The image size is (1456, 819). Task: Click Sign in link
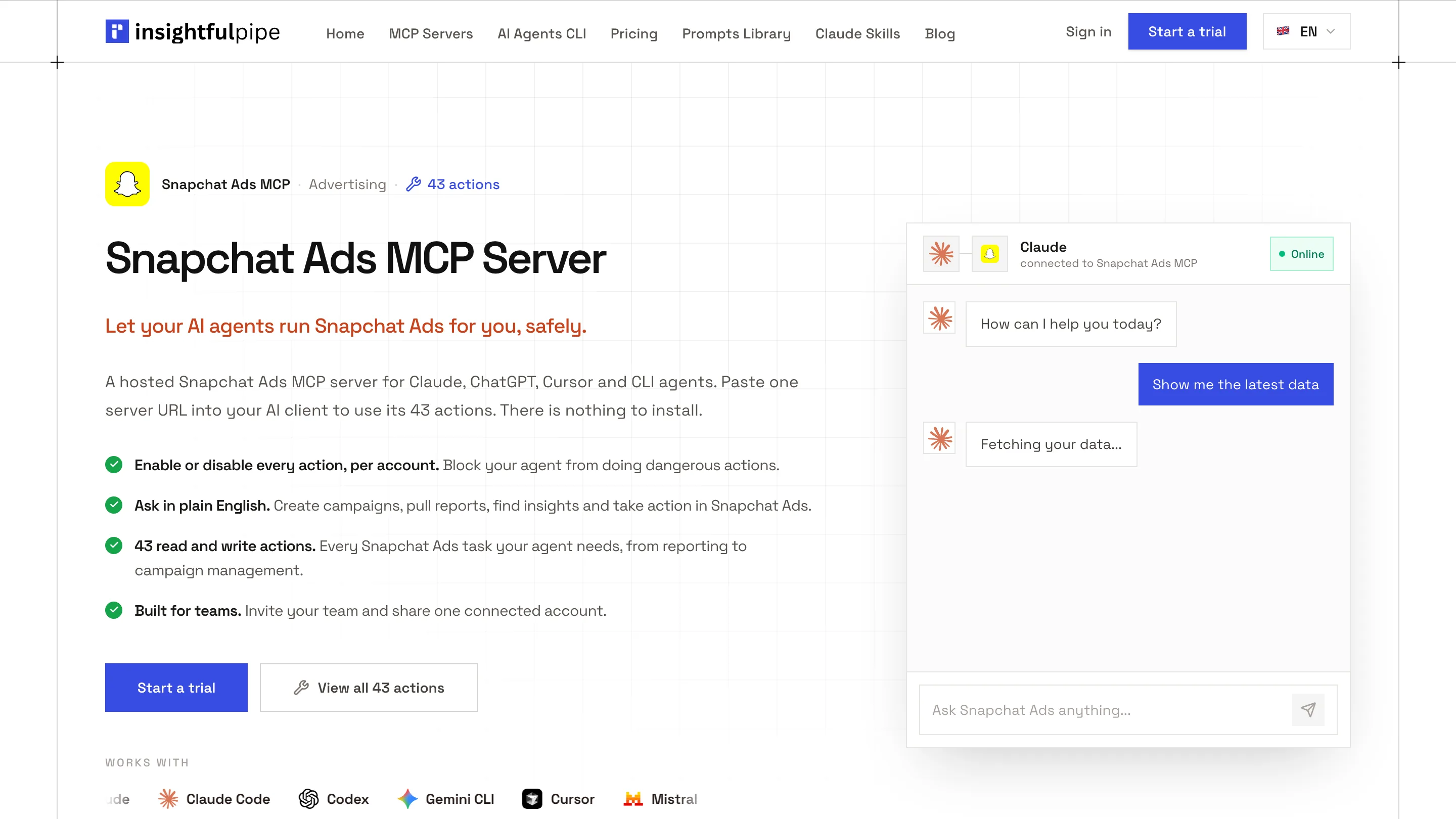1088,32
